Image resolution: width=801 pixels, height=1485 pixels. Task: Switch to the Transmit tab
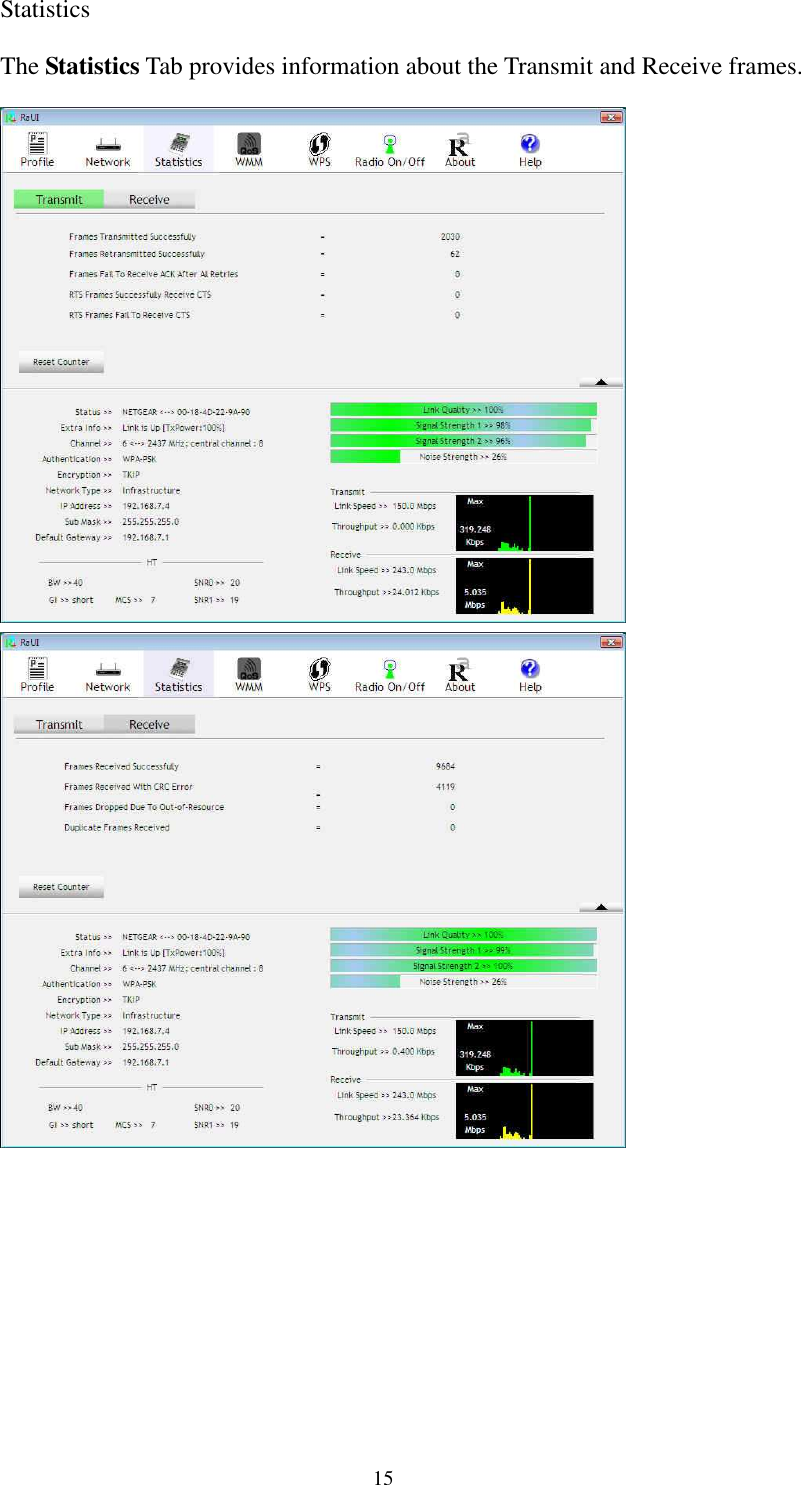tap(57, 199)
